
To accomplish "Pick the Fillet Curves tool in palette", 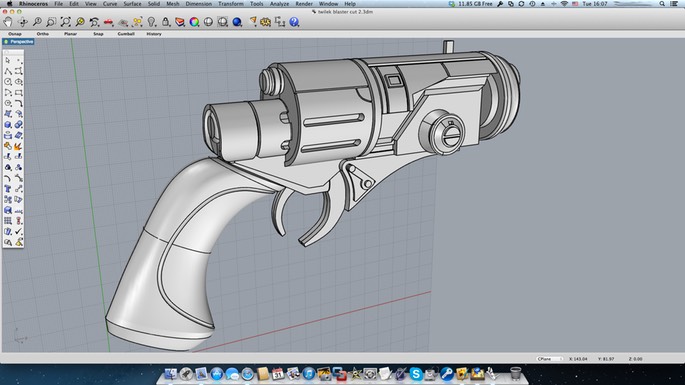I will [x=18, y=103].
